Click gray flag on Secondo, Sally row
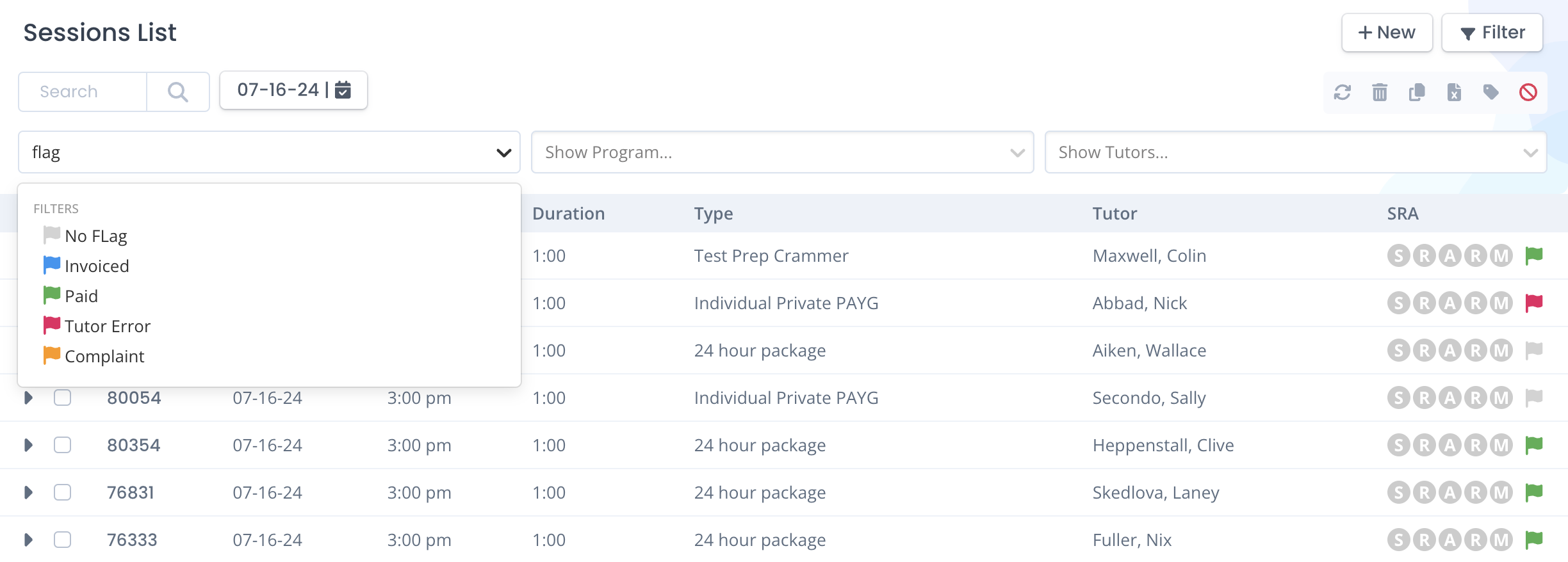 click(x=1534, y=397)
